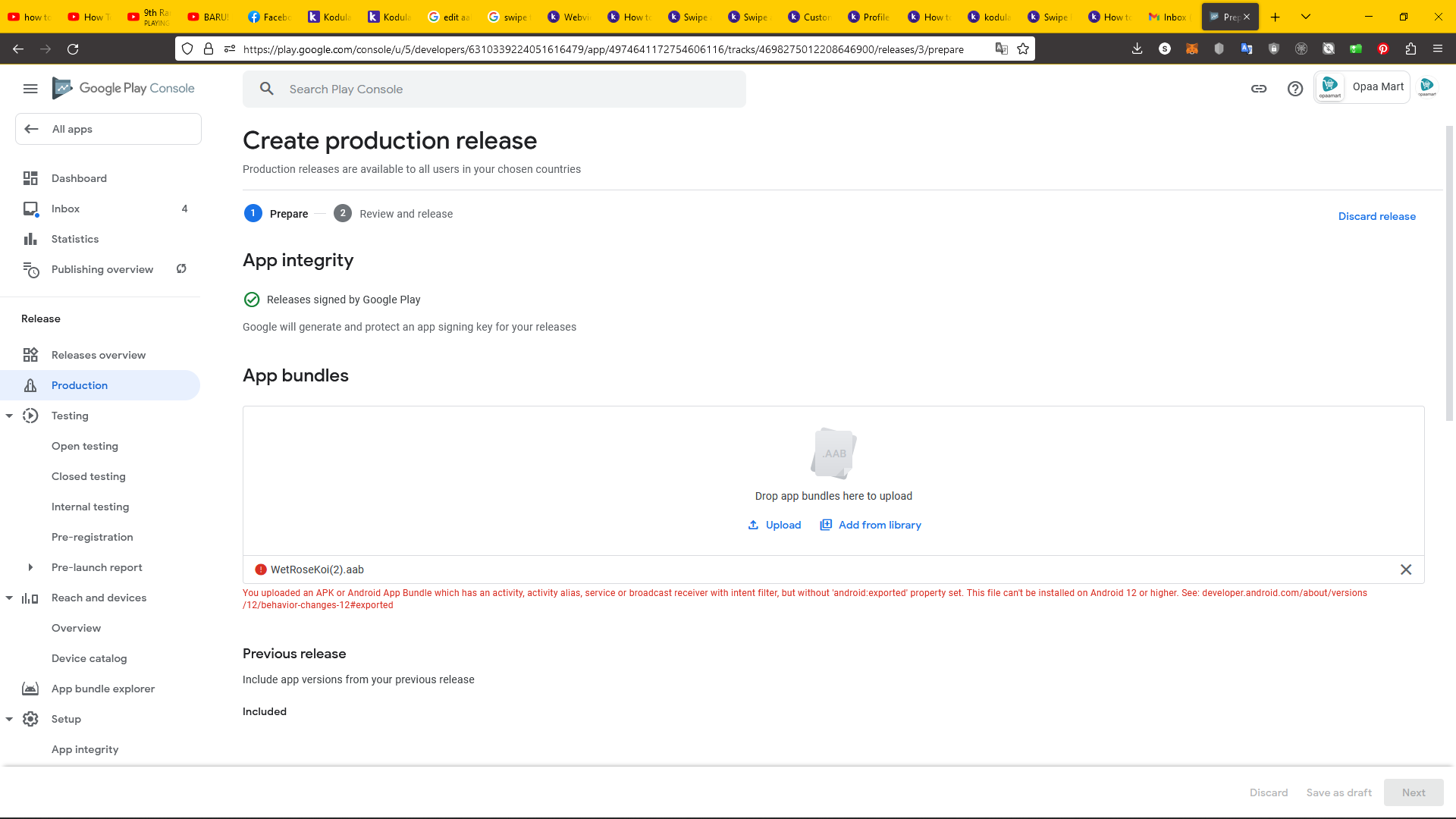Select the Production sidebar item

click(100, 385)
